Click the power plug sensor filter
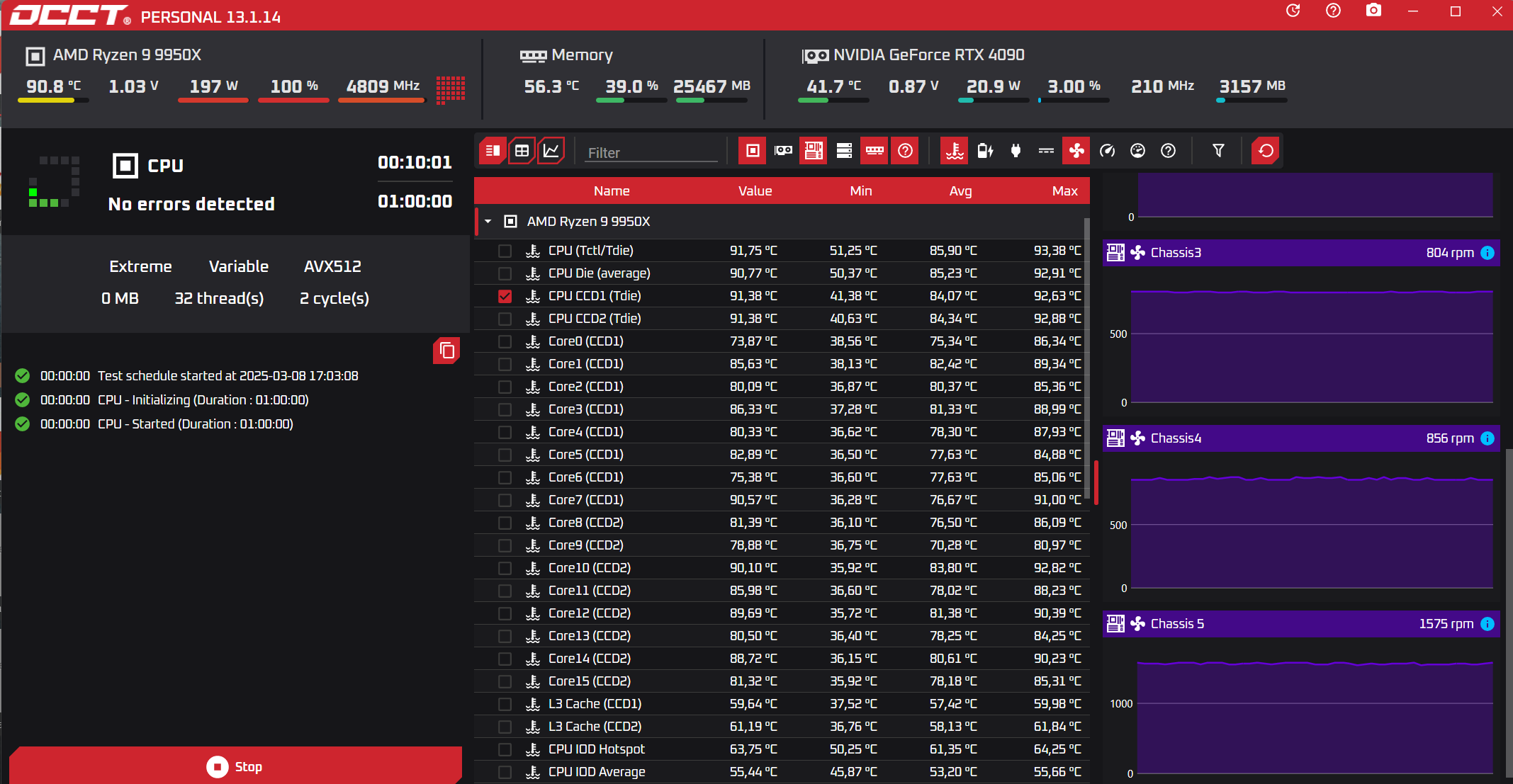 click(x=1016, y=151)
